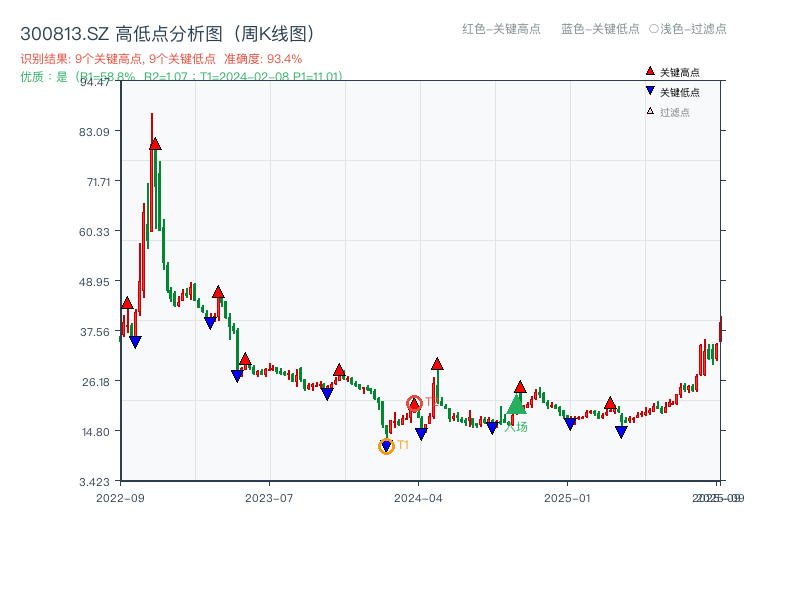
Task: Click the red-circled T2 marker on the chart
Action: pyautogui.click(x=414, y=403)
